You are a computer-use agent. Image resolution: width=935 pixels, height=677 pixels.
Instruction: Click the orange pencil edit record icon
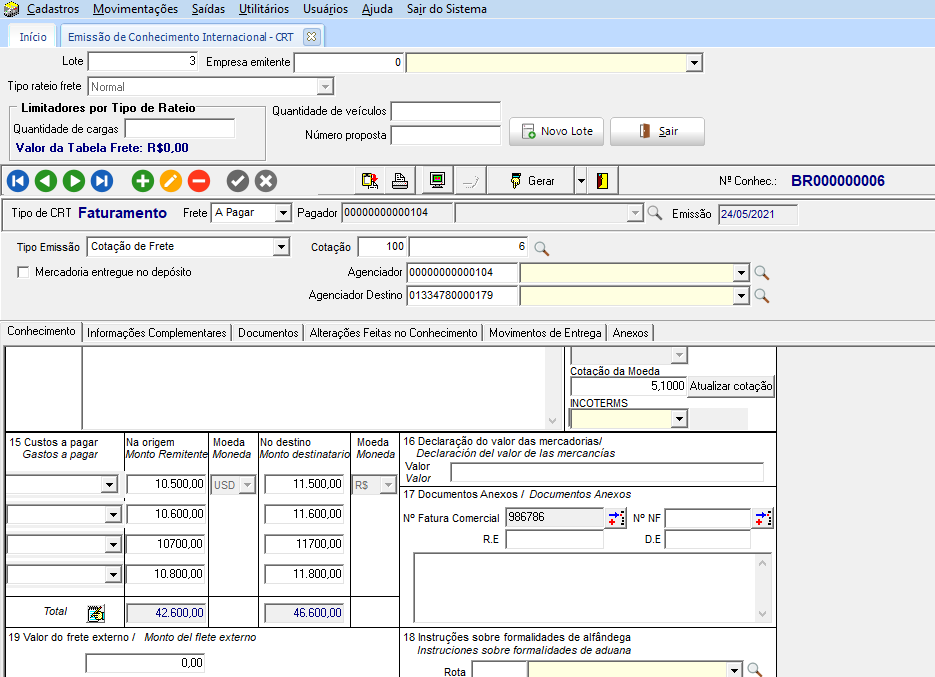point(171,181)
